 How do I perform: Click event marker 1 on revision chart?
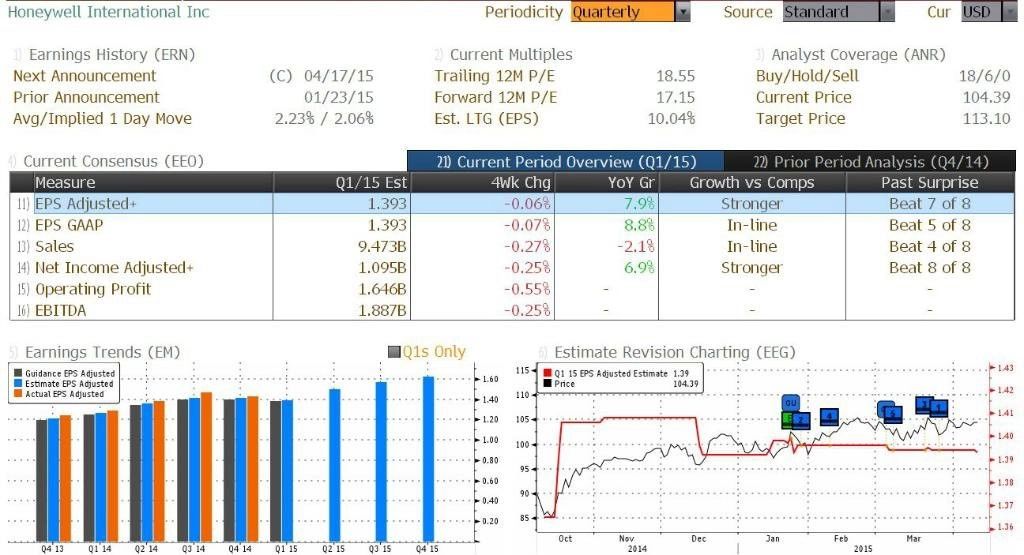pyautogui.click(x=939, y=409)
